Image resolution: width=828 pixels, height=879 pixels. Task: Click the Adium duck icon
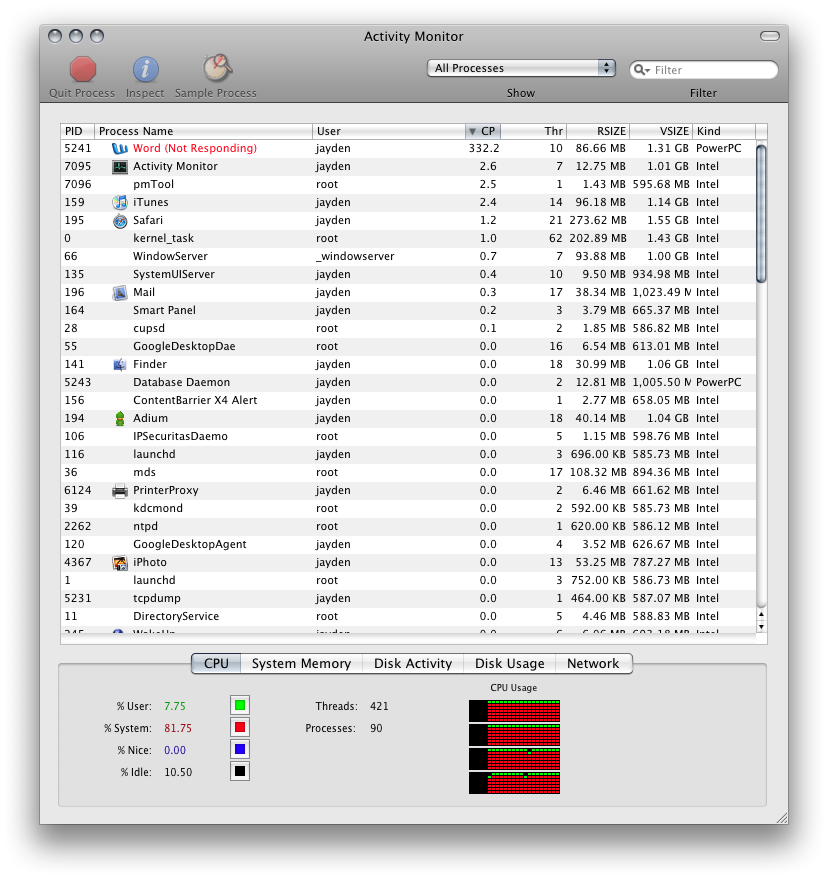119,418
